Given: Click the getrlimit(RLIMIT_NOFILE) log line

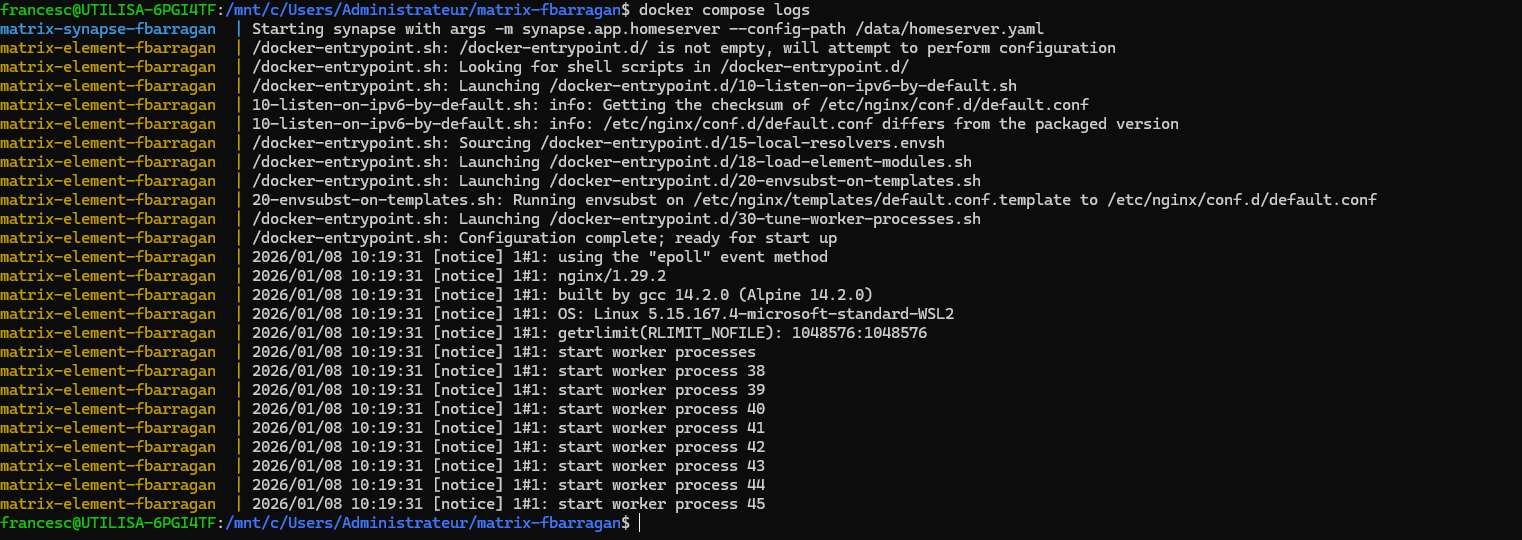Looking at the screenshot, I should coord(589,333).
